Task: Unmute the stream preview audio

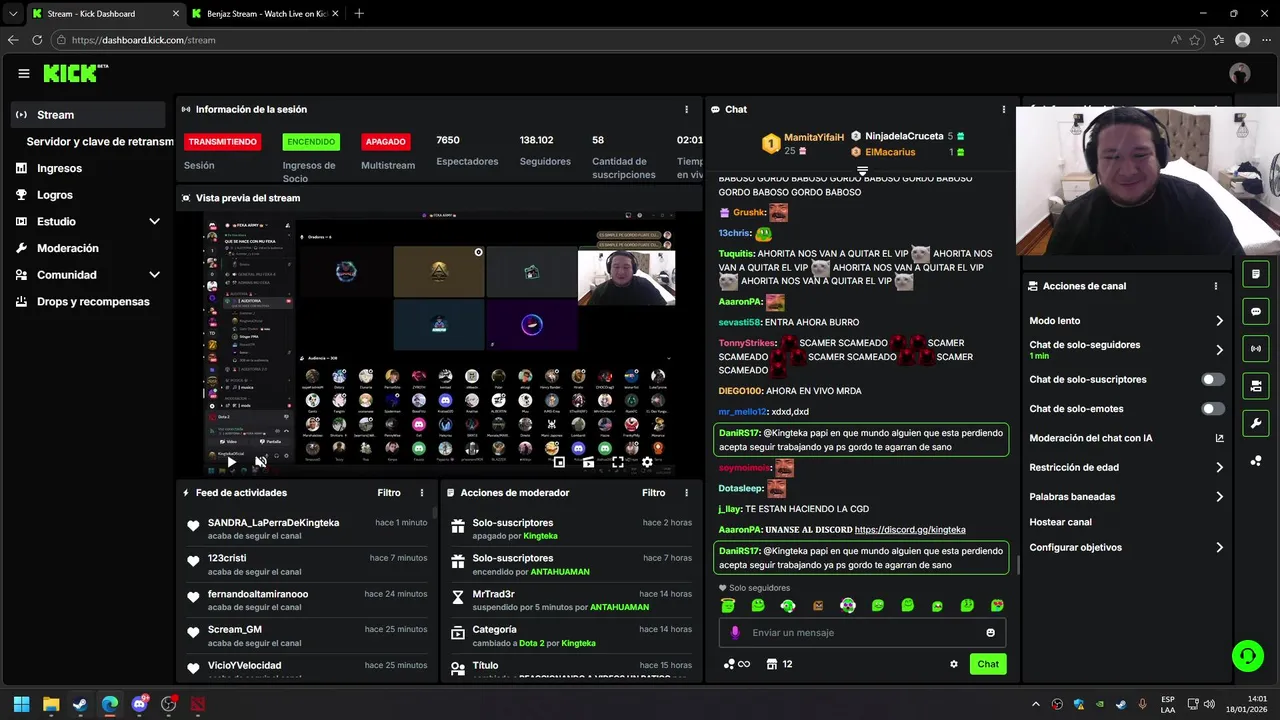Action: (261, 462)
